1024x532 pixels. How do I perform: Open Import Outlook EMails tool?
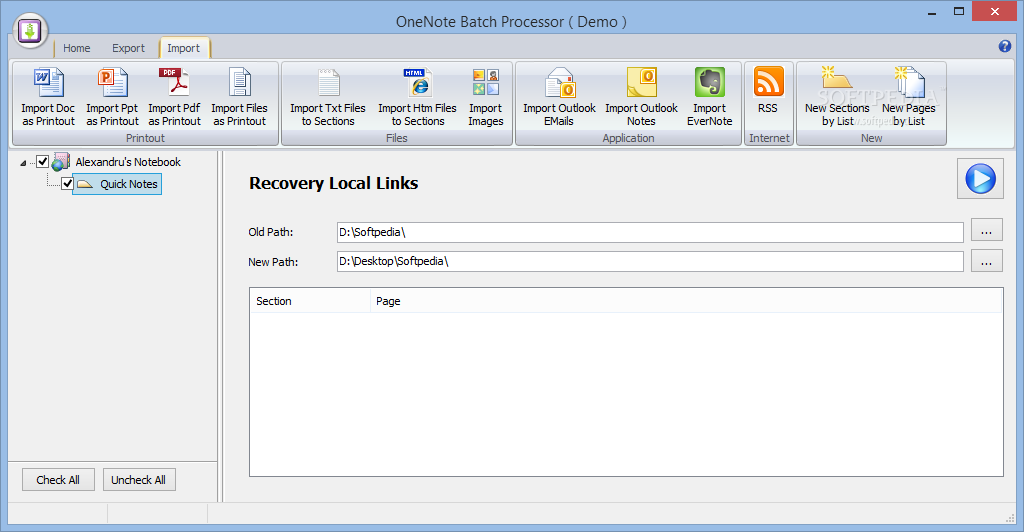559,97
